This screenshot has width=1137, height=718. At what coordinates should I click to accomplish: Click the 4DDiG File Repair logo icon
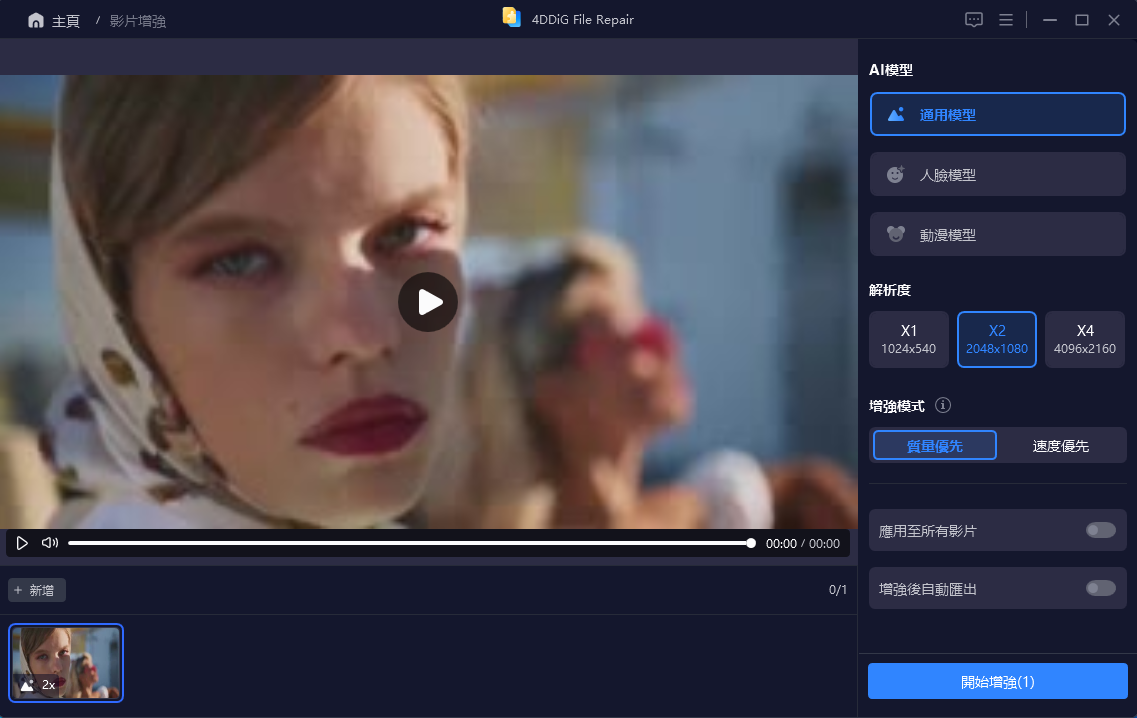coord(511,17)
